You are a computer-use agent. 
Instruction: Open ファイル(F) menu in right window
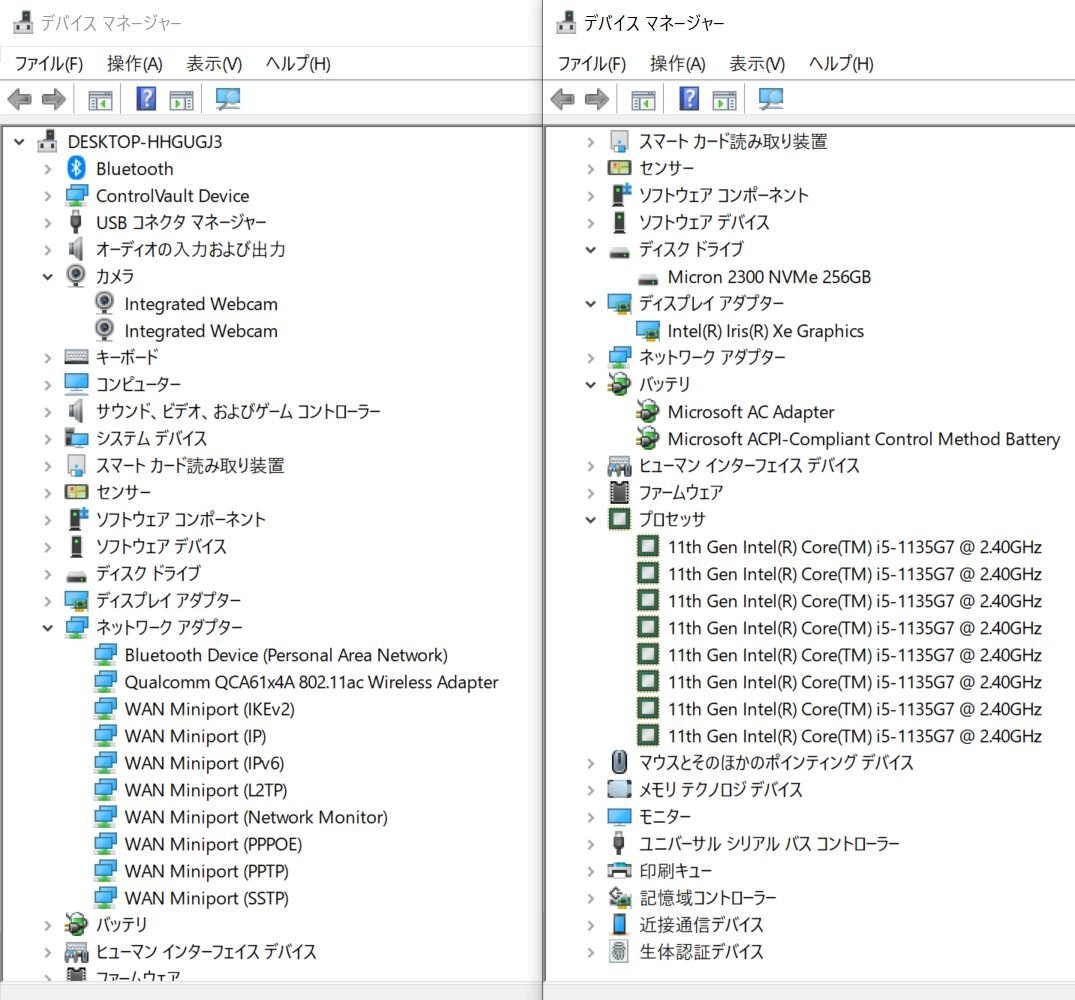pyautogui.click(x=592, y=64)
